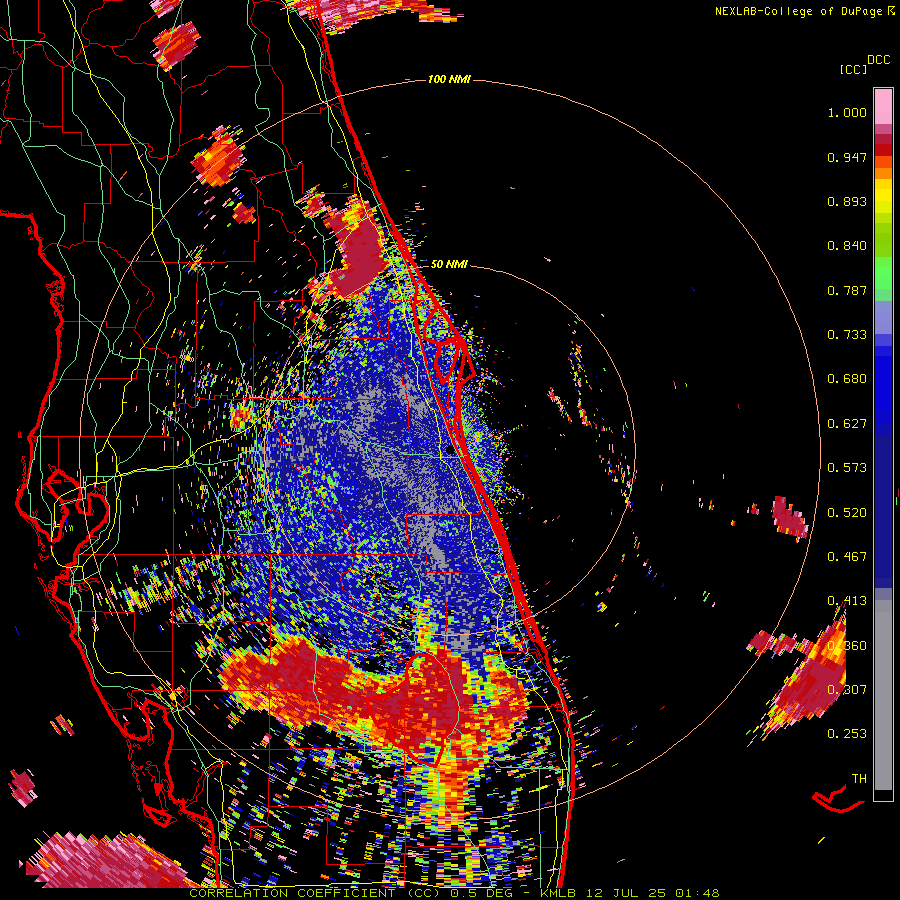The height and width of the screenshot is (900, 900).
Task: Click the 0.733 color bar value
Action: [x=847, y=335]
